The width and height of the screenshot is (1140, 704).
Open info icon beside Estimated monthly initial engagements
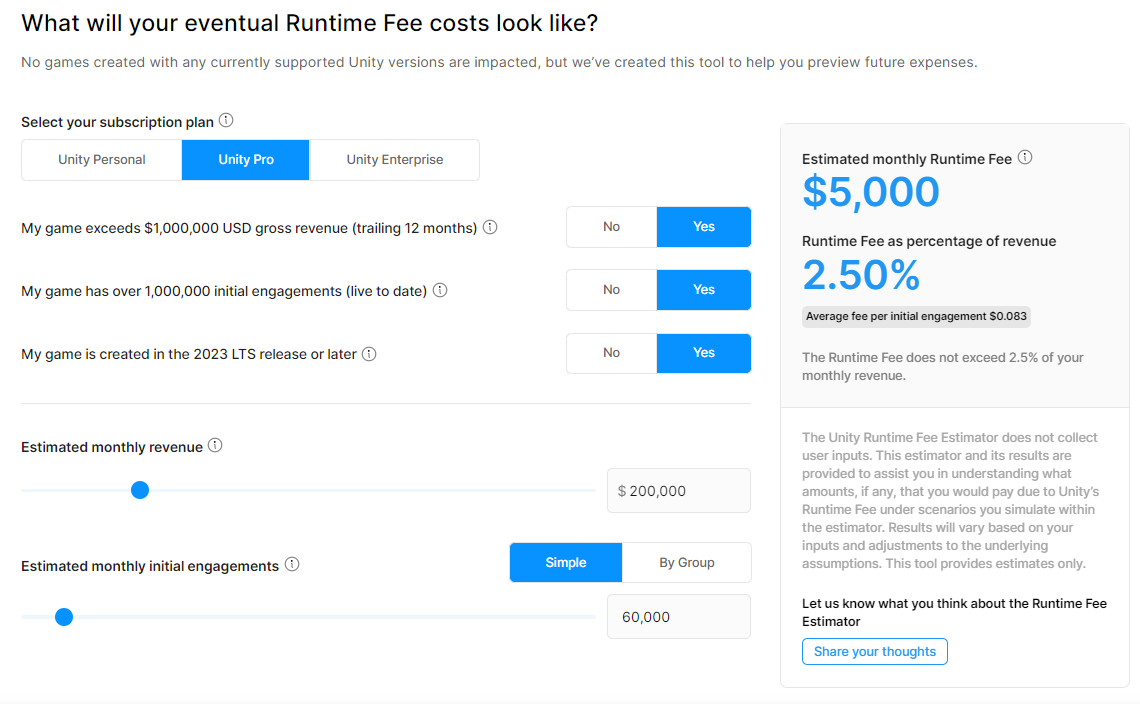pos(292,564)
